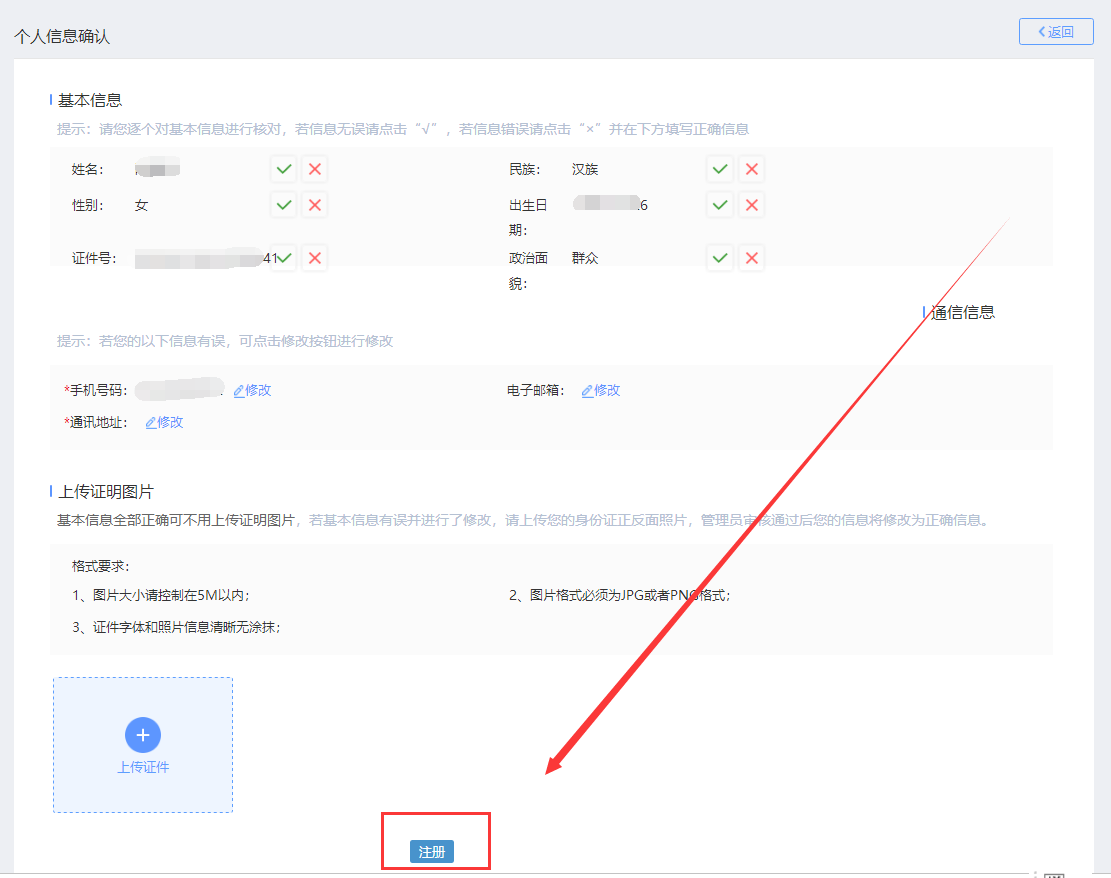The image size is (1111, 878).
Task: Mark ethnicity 汉族 as incorrect
Action: [x=751, y=169]
